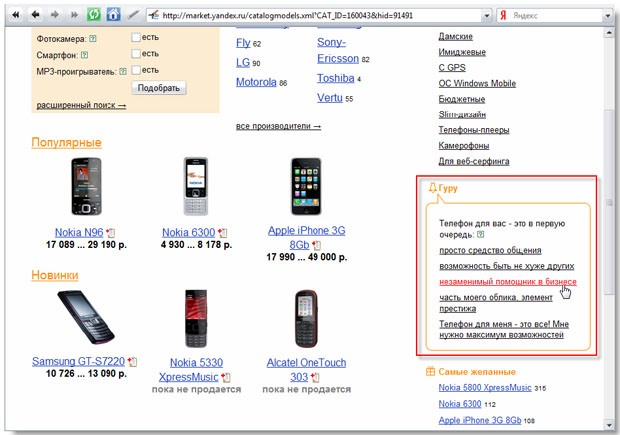Open the search engine dropdown arrow
Viewport: 620px width, 435px height.
(x=608, y=16)
